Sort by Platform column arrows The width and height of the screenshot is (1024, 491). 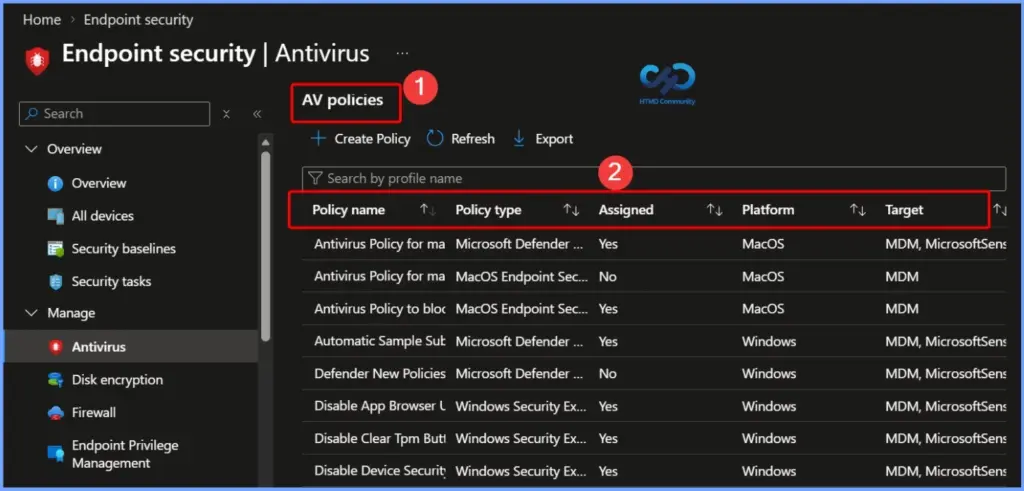[x=857, y=210]
